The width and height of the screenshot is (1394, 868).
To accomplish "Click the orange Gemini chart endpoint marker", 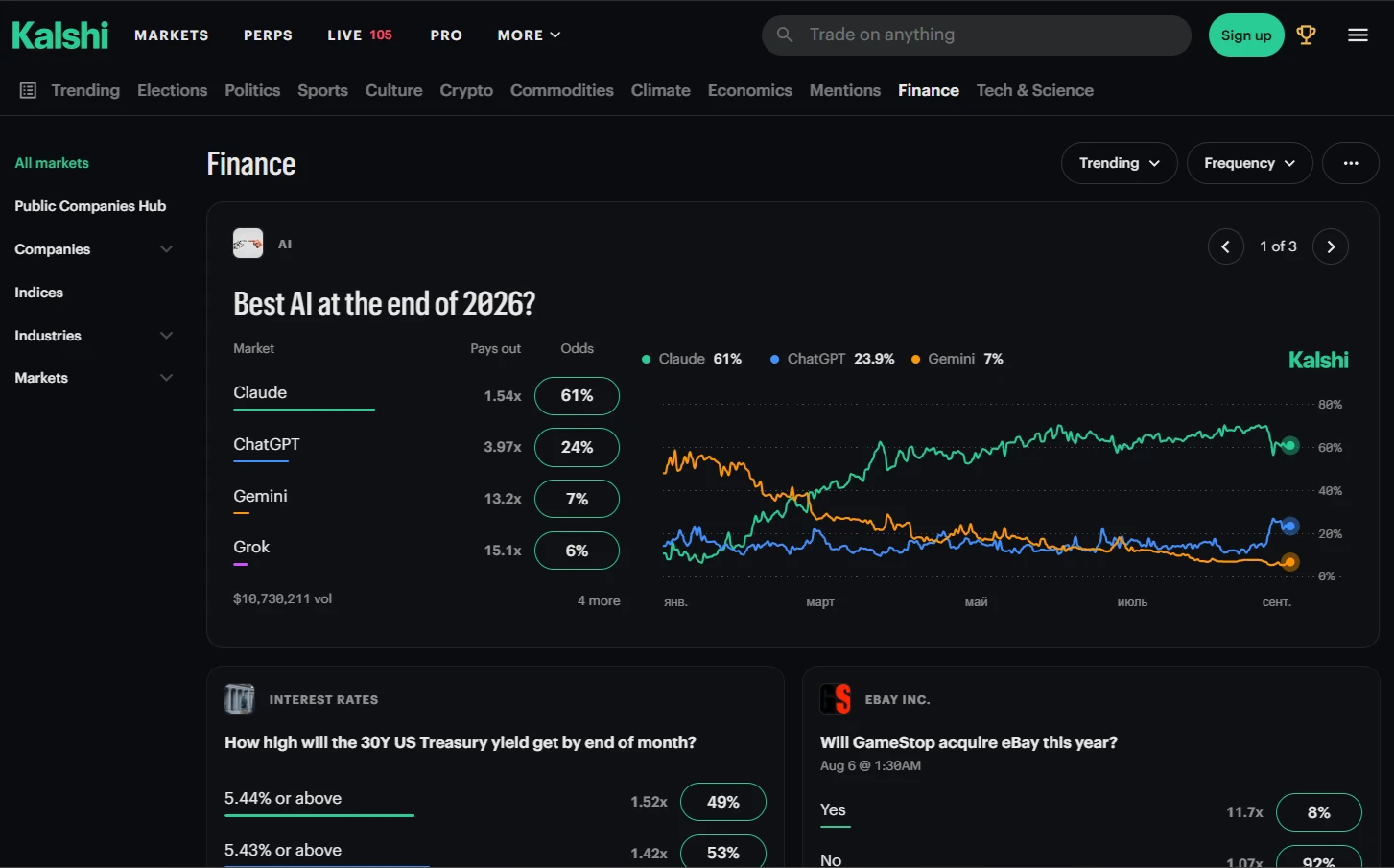I will pyautogui.click(x=1290, y=562).
